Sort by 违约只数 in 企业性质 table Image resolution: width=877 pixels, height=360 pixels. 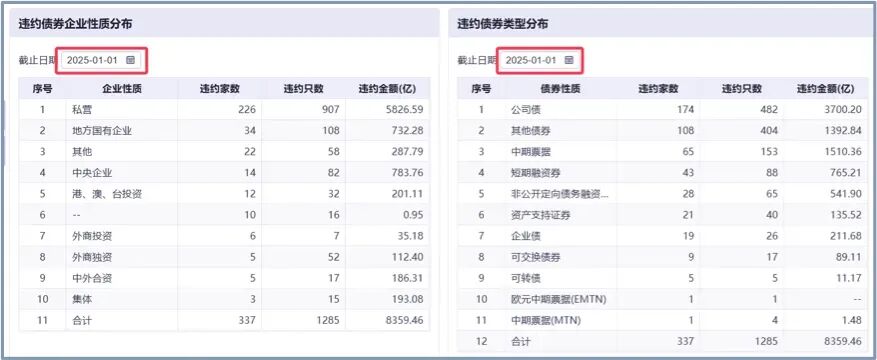point(304,89)
